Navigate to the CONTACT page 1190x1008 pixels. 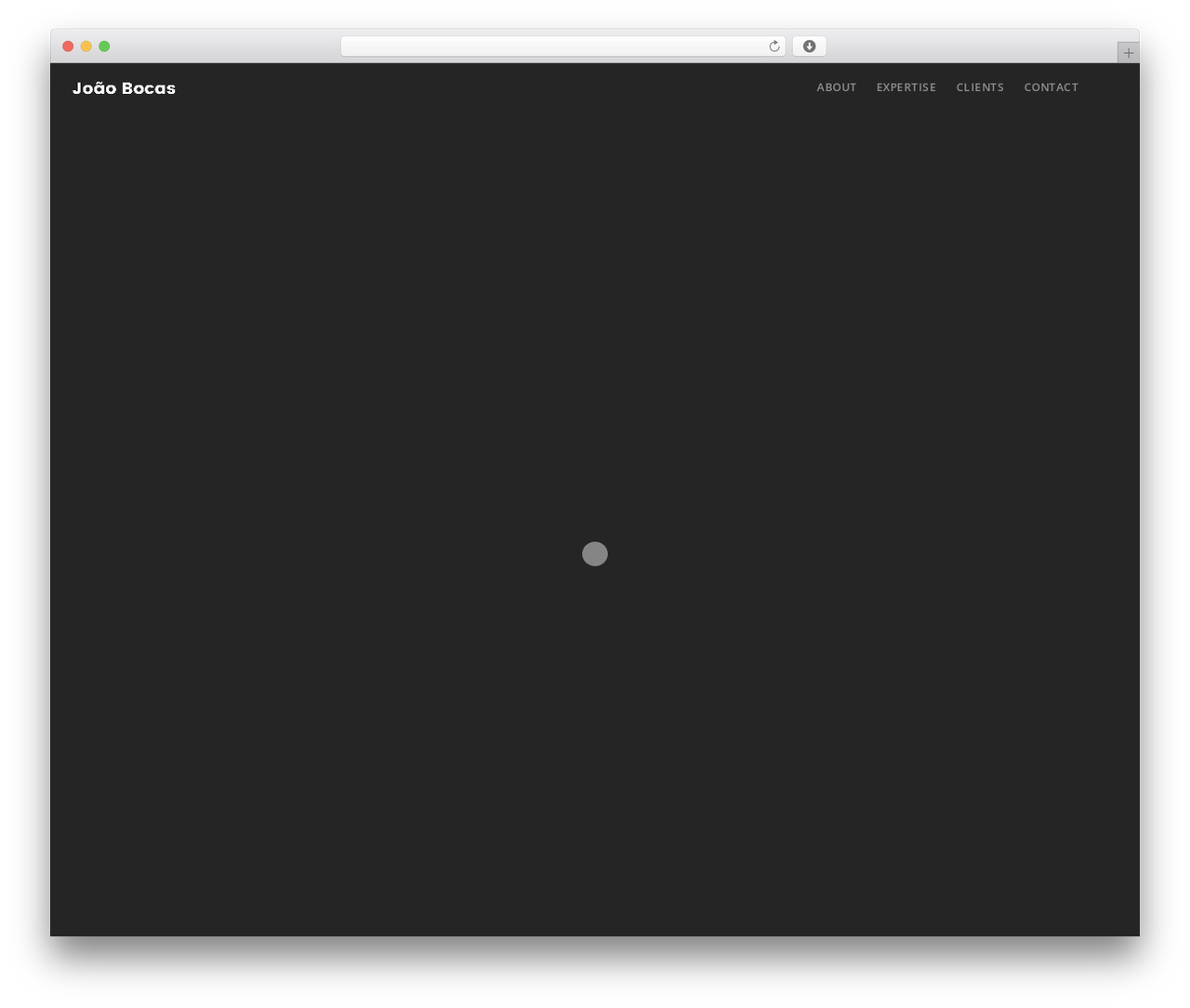click(1051, 87)
